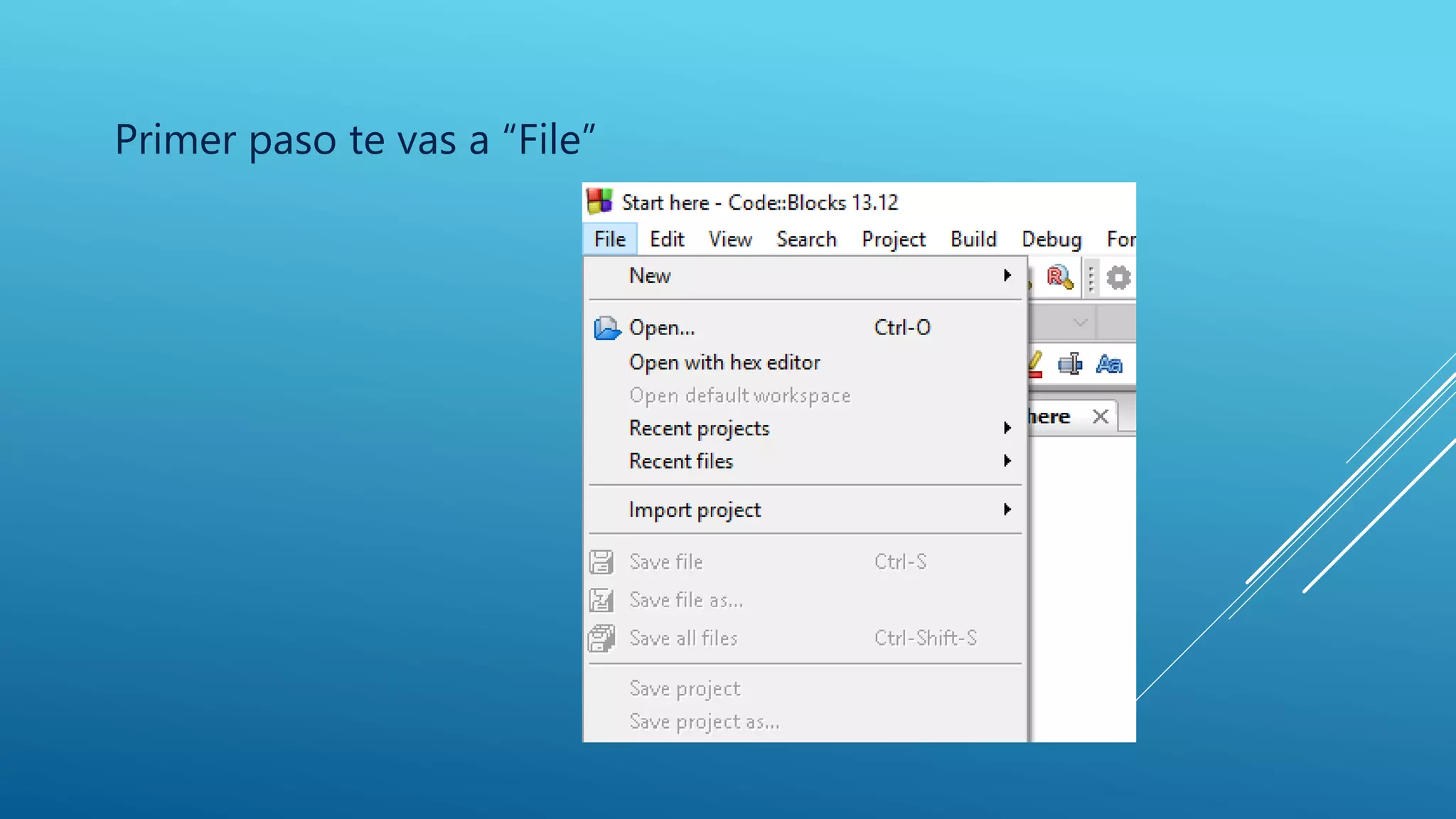Click the highlighter pen toolbar icon

click(x=1035, y=364)
